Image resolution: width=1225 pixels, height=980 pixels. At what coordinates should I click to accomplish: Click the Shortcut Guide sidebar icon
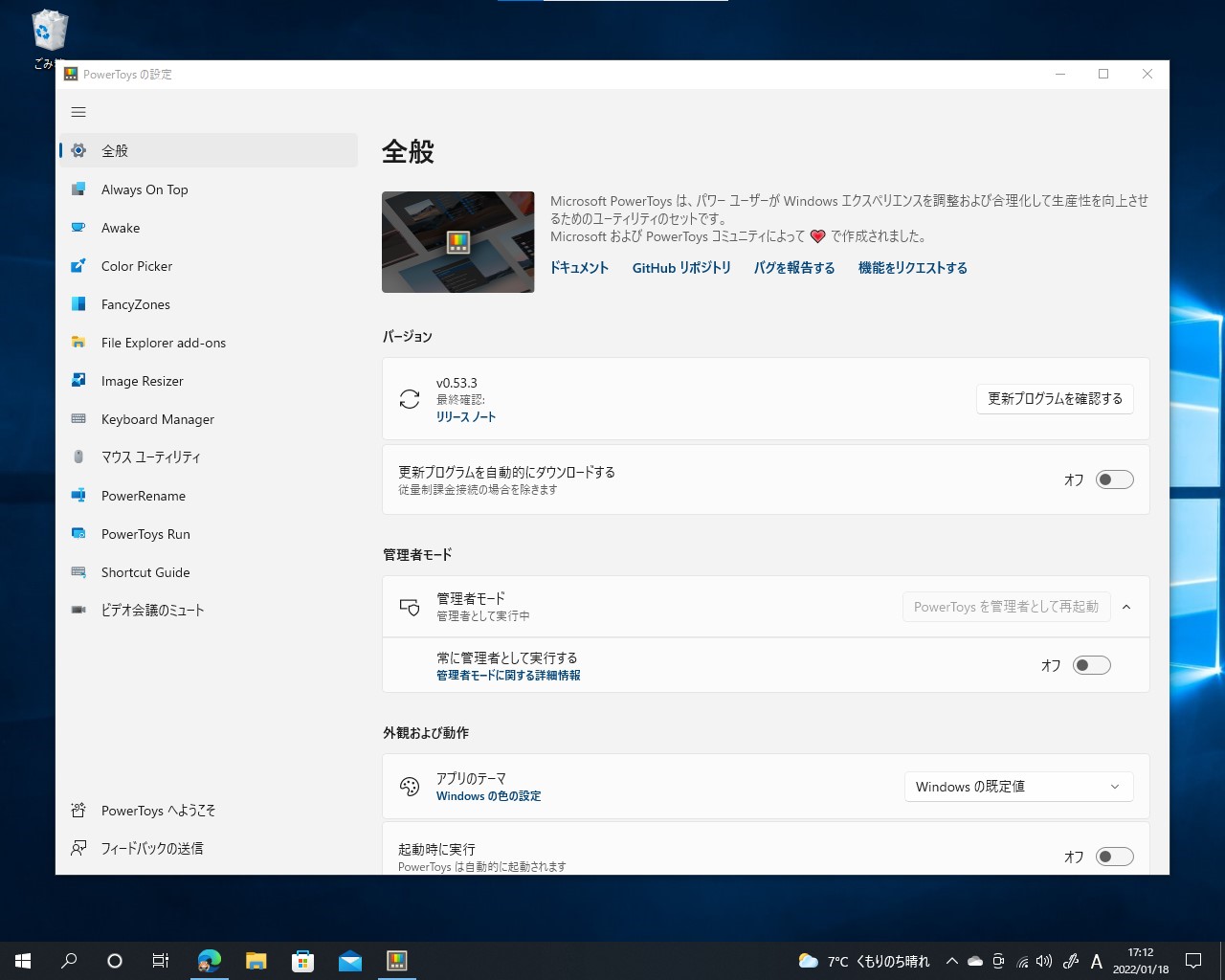(78, 572)
